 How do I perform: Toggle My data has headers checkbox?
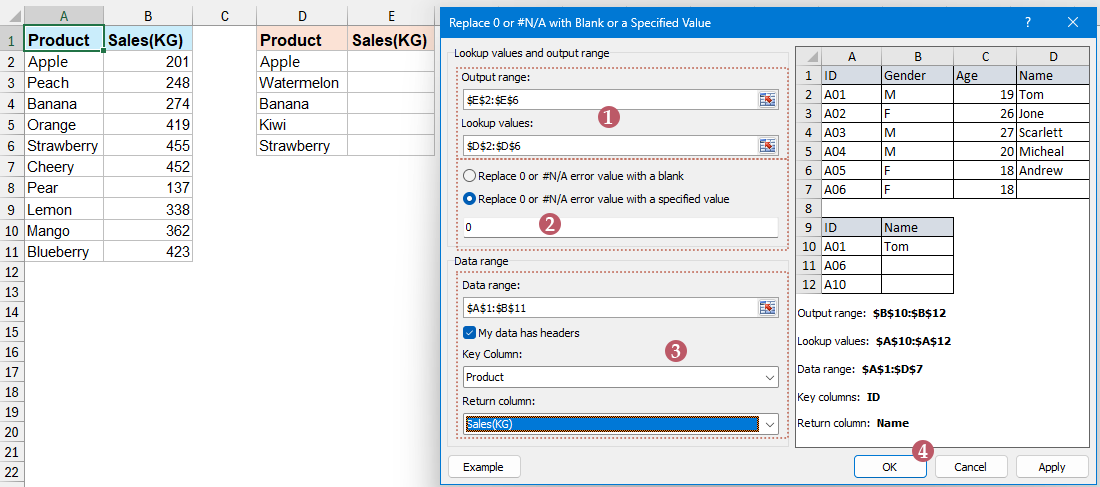click(471, 333)
